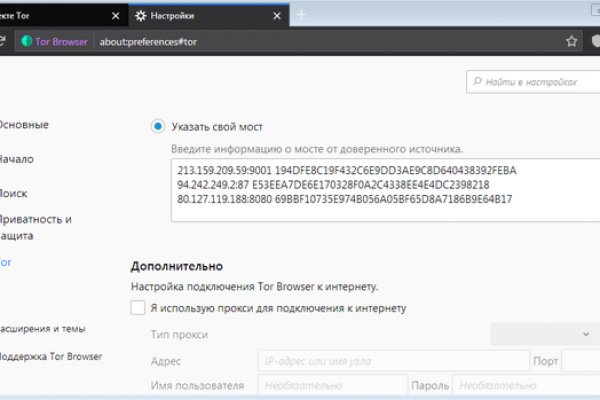The height and width of the screenshot is (400, 600).
Task: Open Поддержка Tor Browser link
Action: (x=50, y=356)
